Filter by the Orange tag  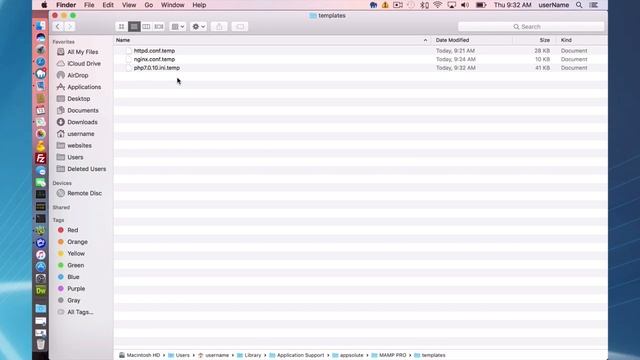click(77, 242)
